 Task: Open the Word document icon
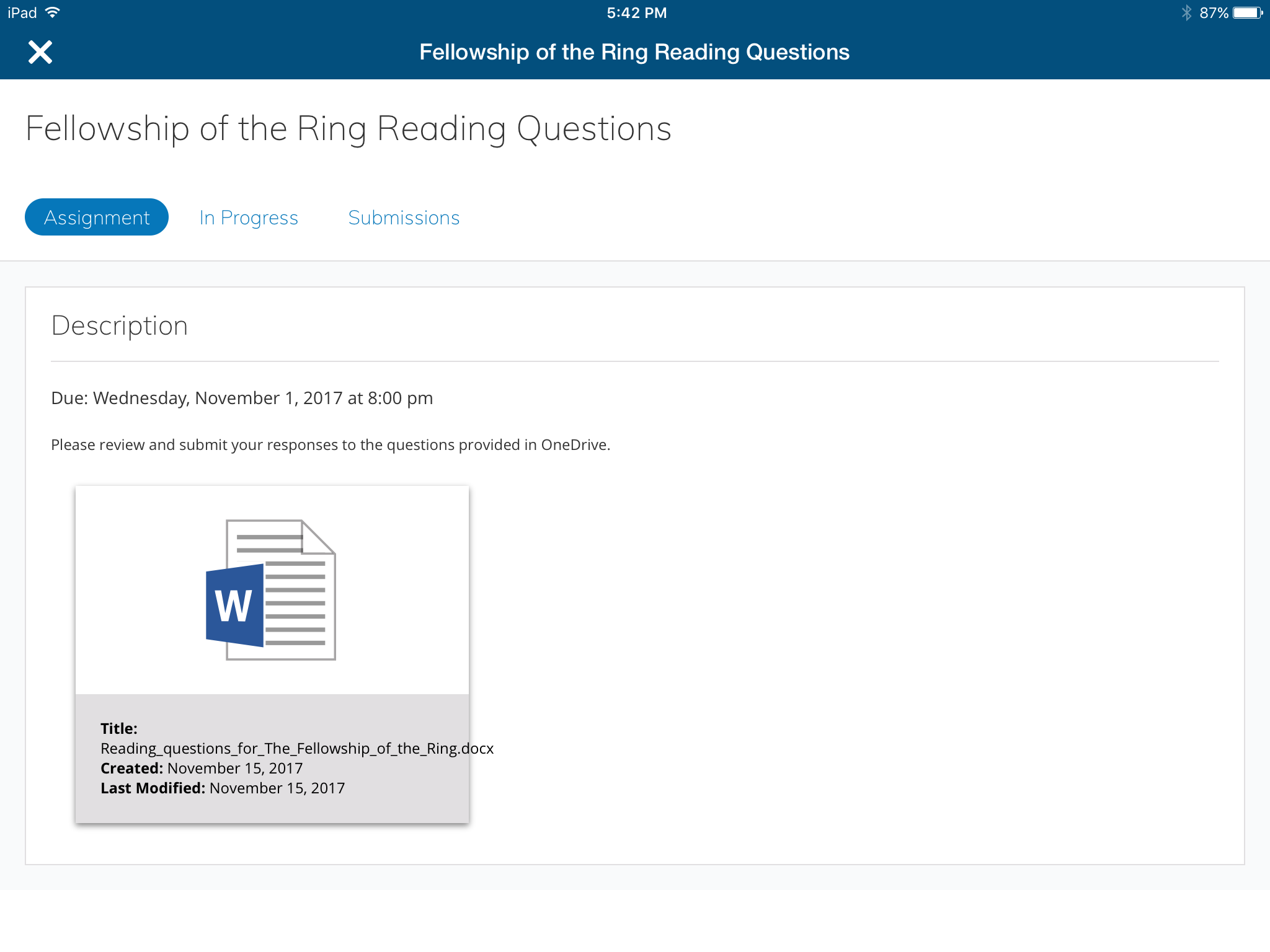271,589
